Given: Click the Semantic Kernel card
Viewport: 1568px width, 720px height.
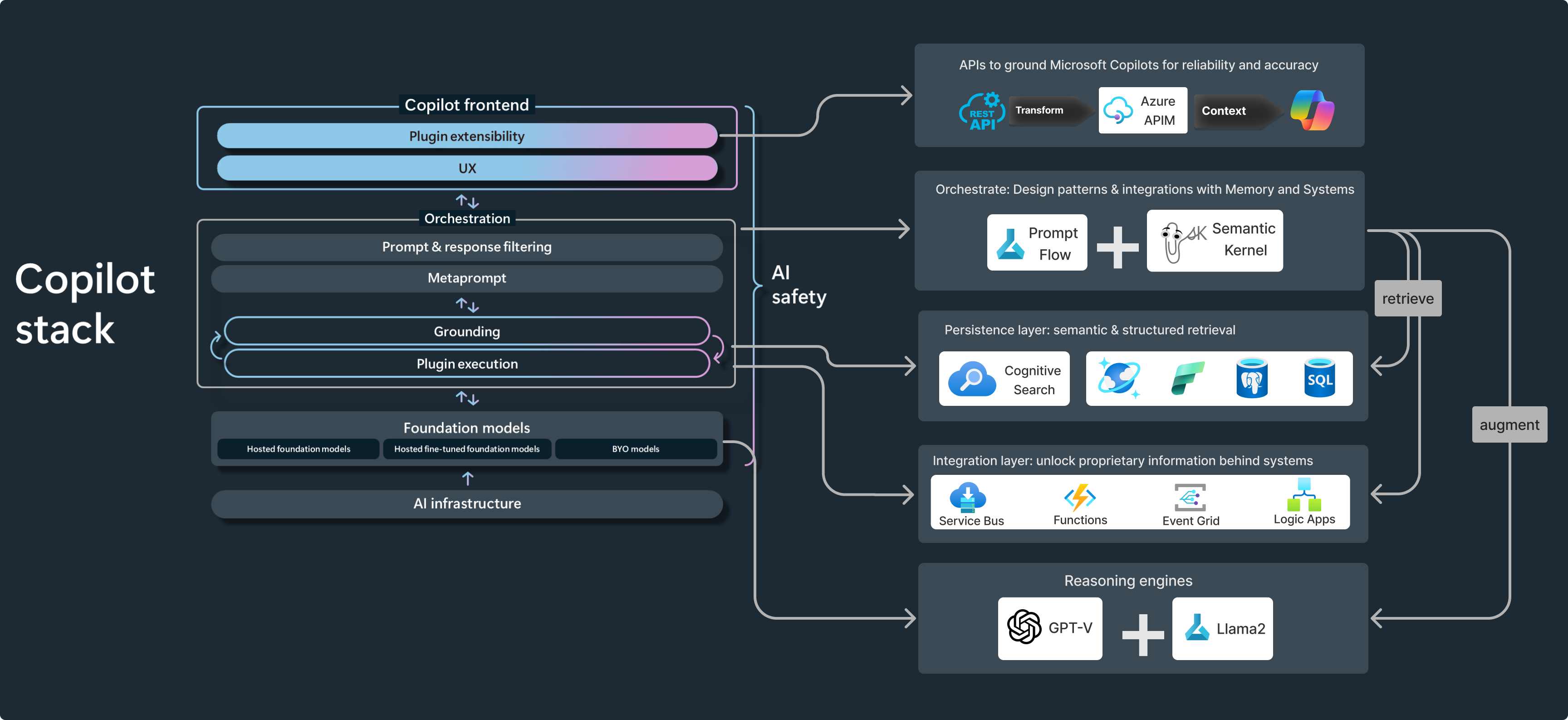Looking at the screenshot, I should 1215,241.
